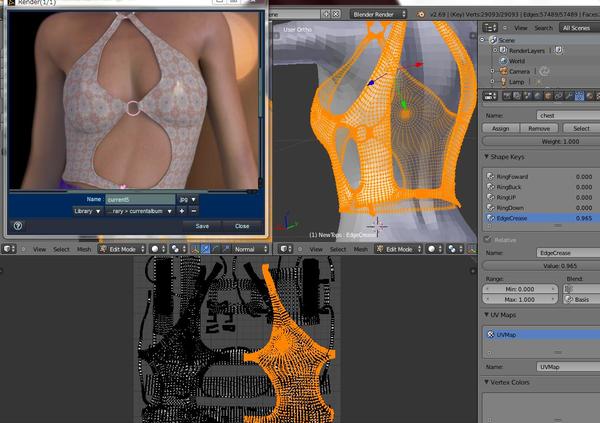Toggle the 3D manipulator icon in left header
This screenshot has width=600, height=423.
pos(195,249)
